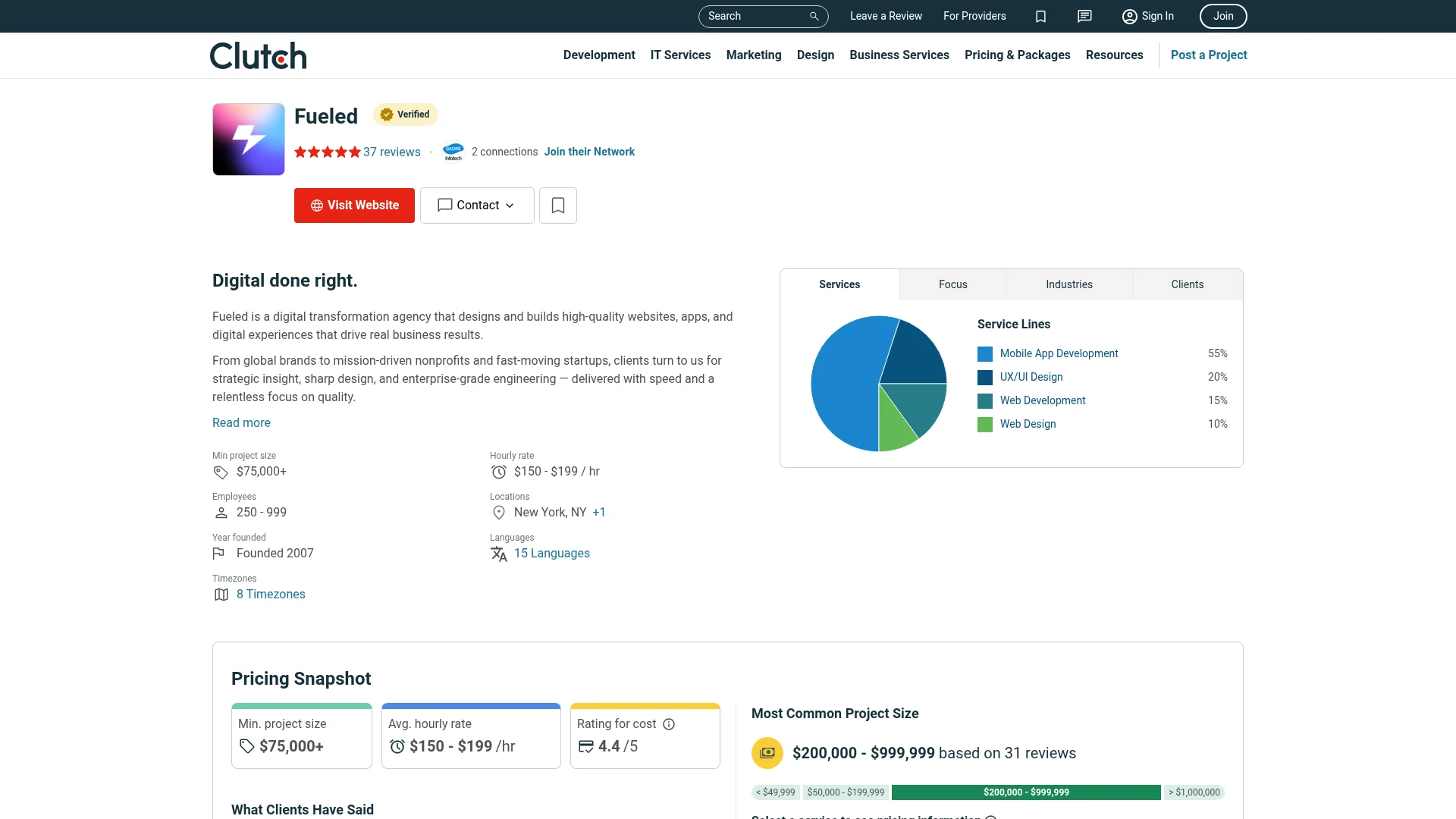Open Web Design service link
Image resolution: width=1456 pixels, height=819 pixels.
click(1028, 424)
